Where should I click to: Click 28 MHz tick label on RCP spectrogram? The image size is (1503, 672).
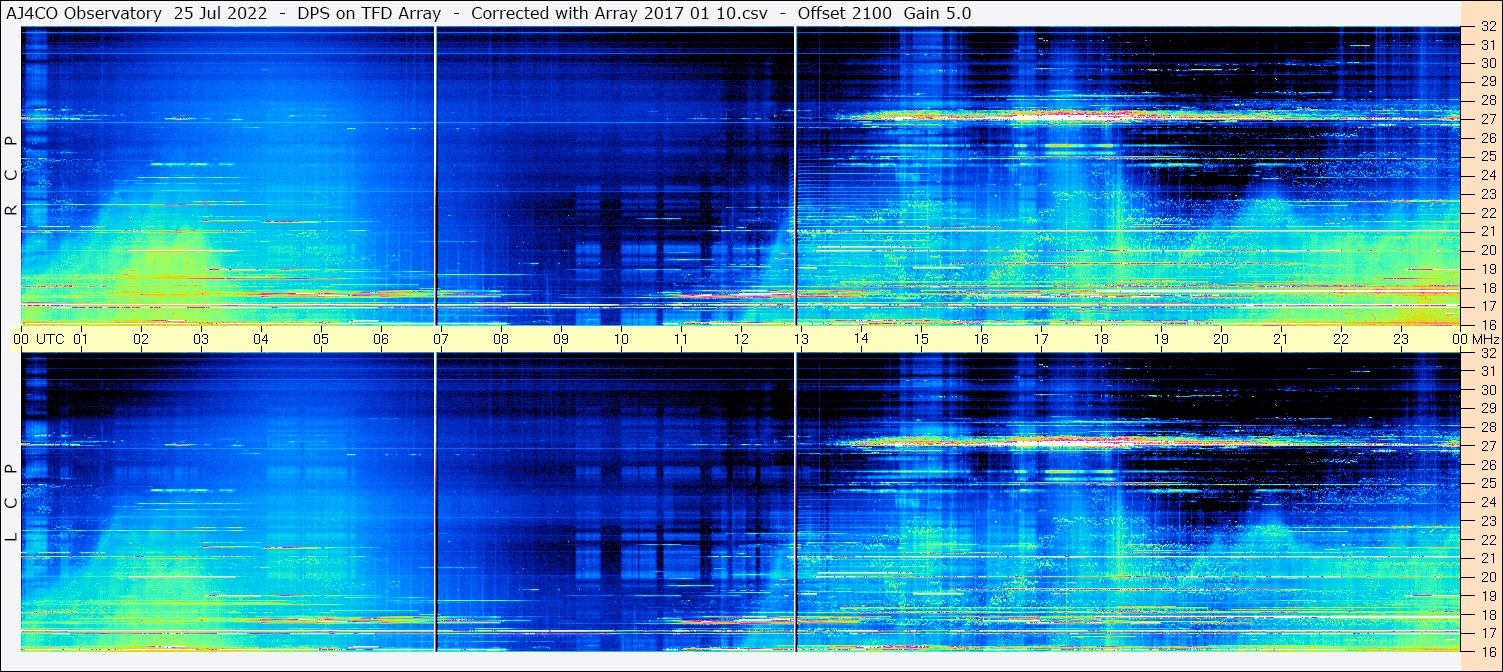[x=1487, y=101]
